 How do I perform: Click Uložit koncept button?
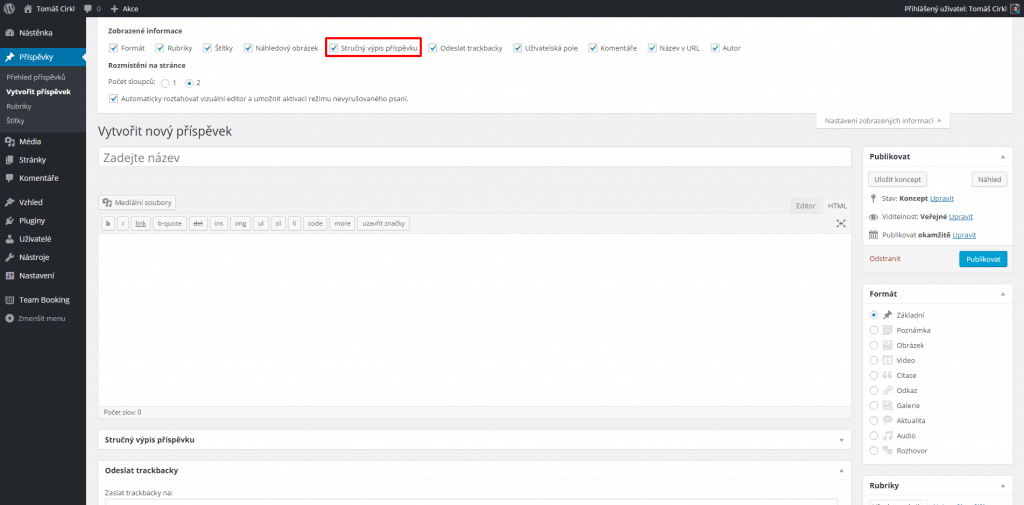[x=897, y=179]
